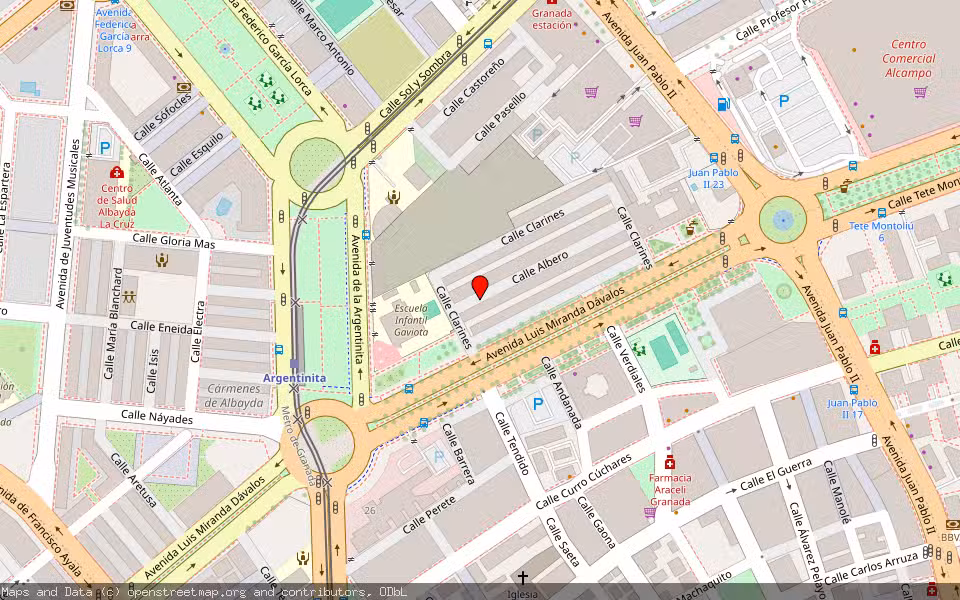Click the parking icon beside Calle Tendido

(538, 405)
